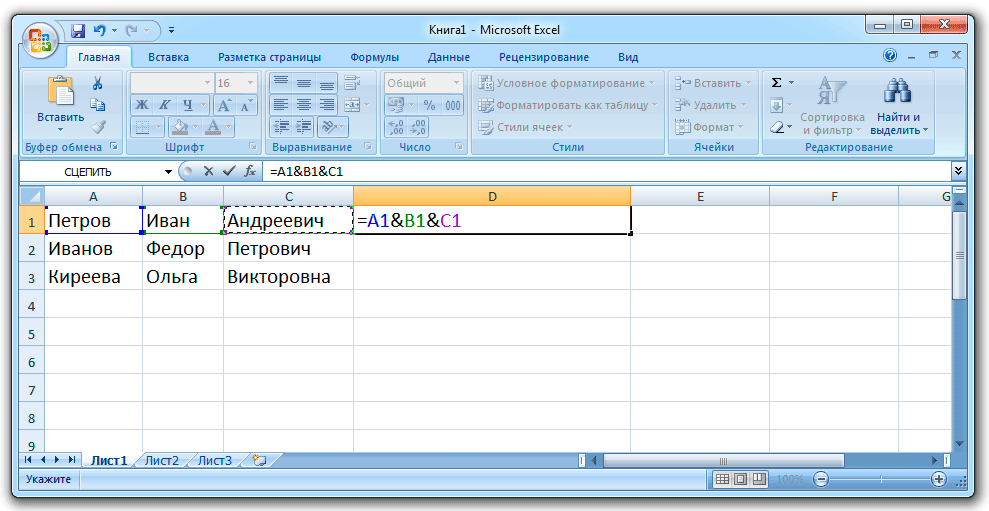
Task: Open the cell borders dropdown arrow
Action: click(158, 127)
